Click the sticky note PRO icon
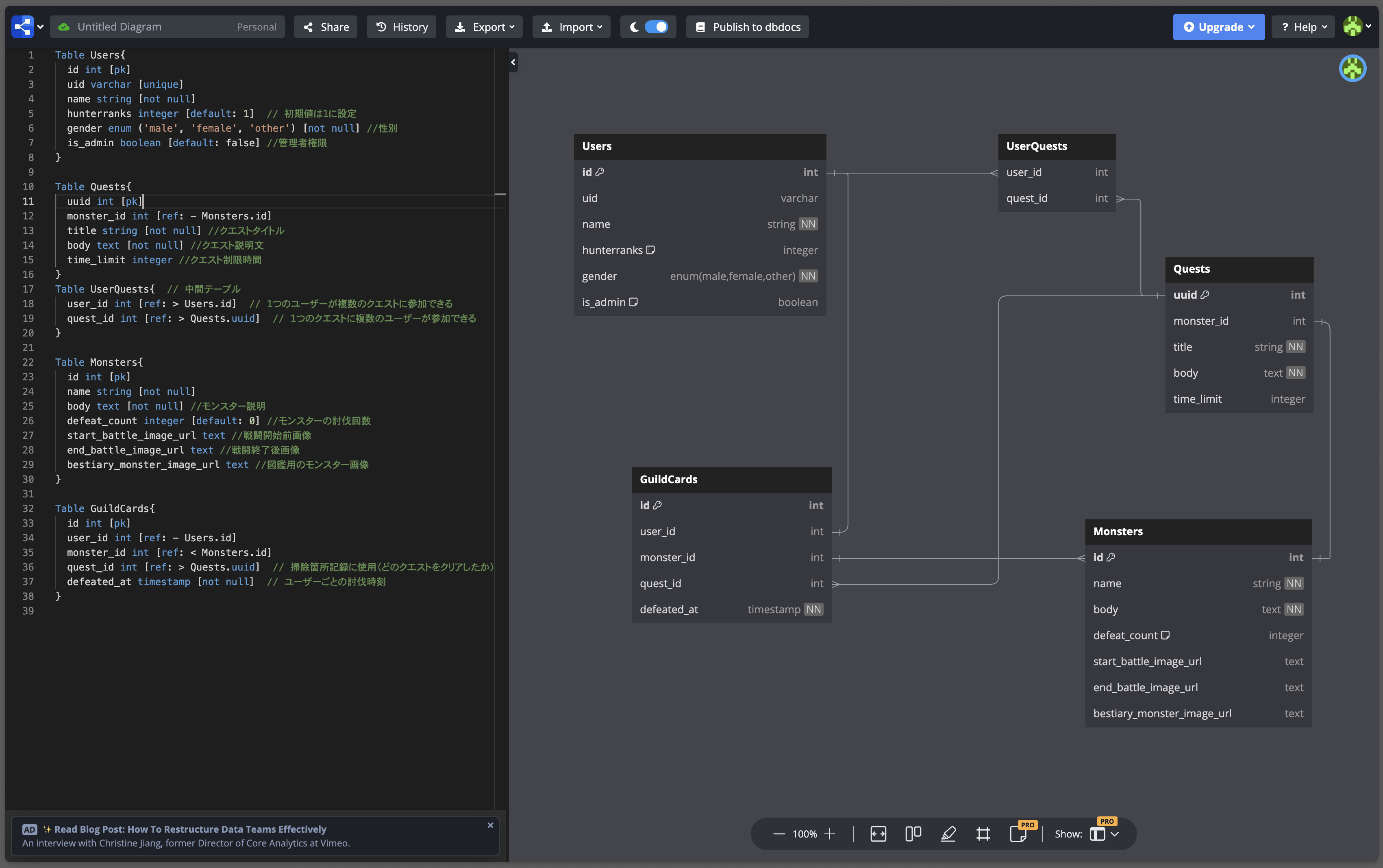 tap(1018, 833)
